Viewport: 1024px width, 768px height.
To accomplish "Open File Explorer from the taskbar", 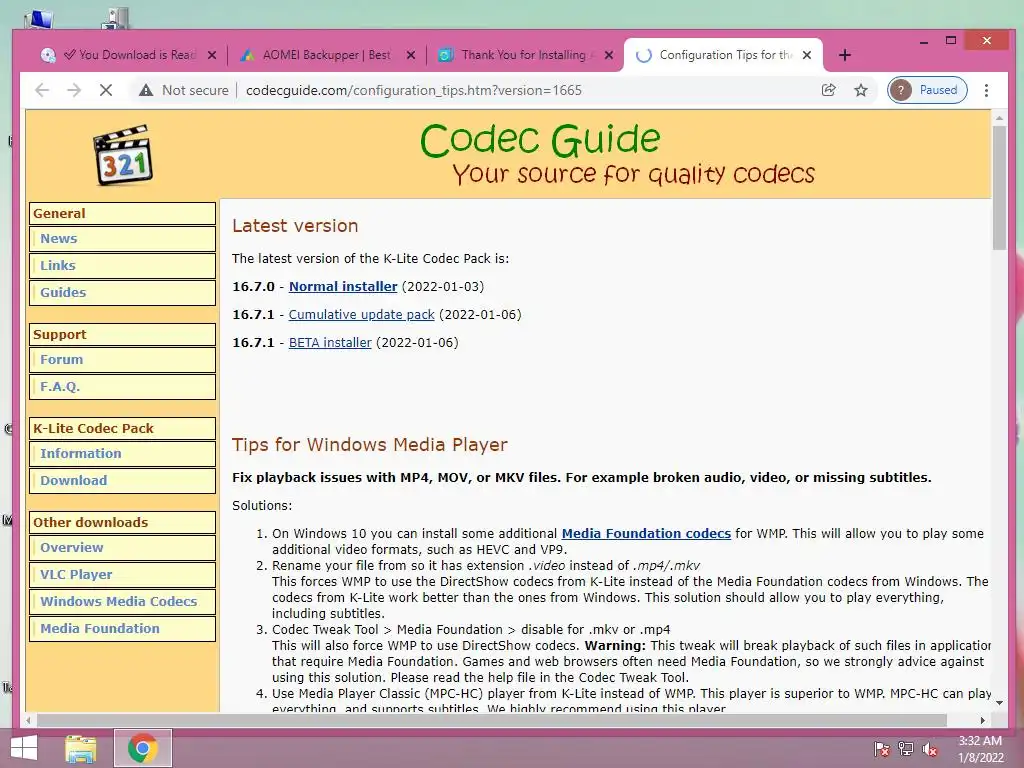I will (81, 748).
